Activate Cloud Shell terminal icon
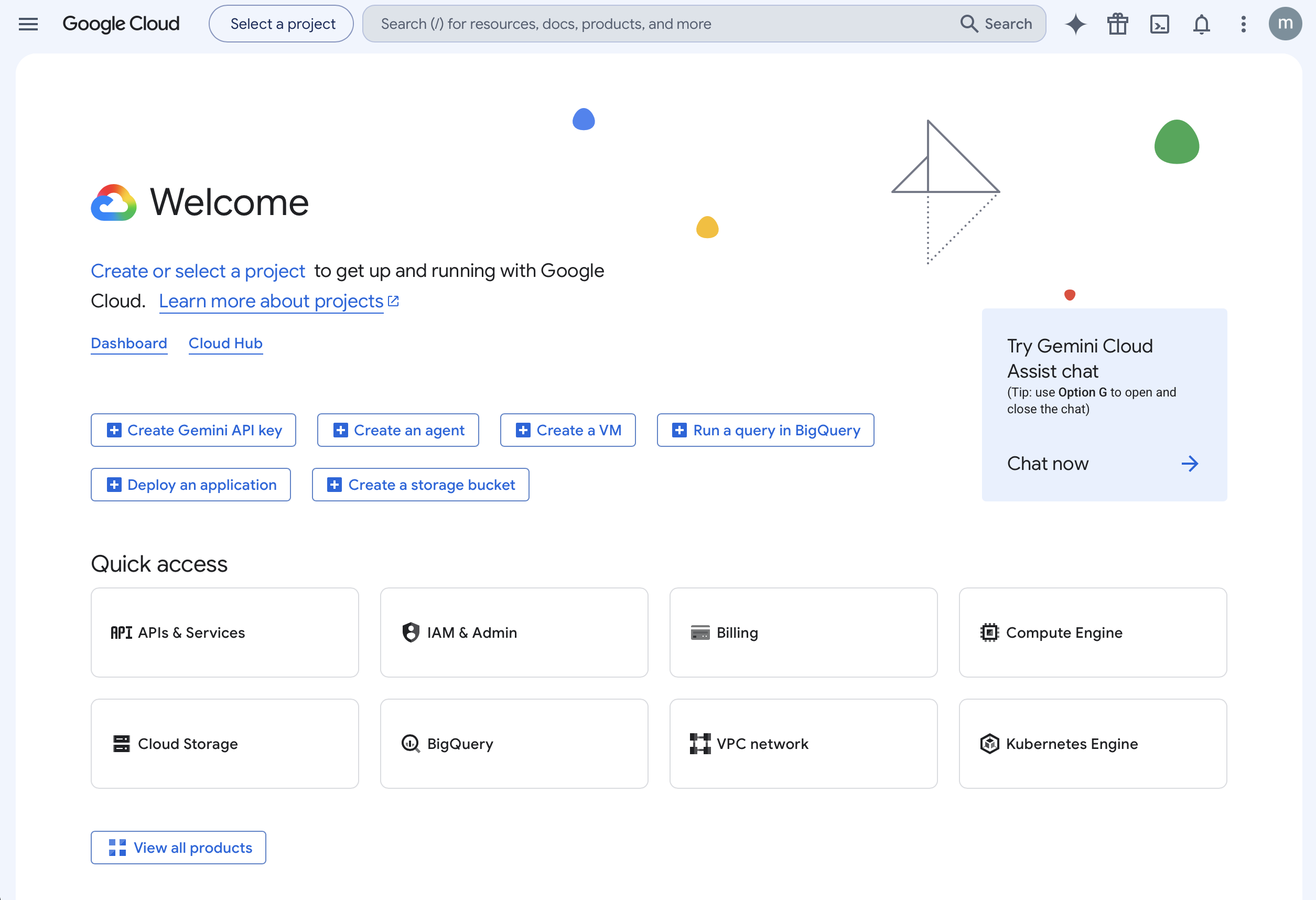 [1160, 24]
